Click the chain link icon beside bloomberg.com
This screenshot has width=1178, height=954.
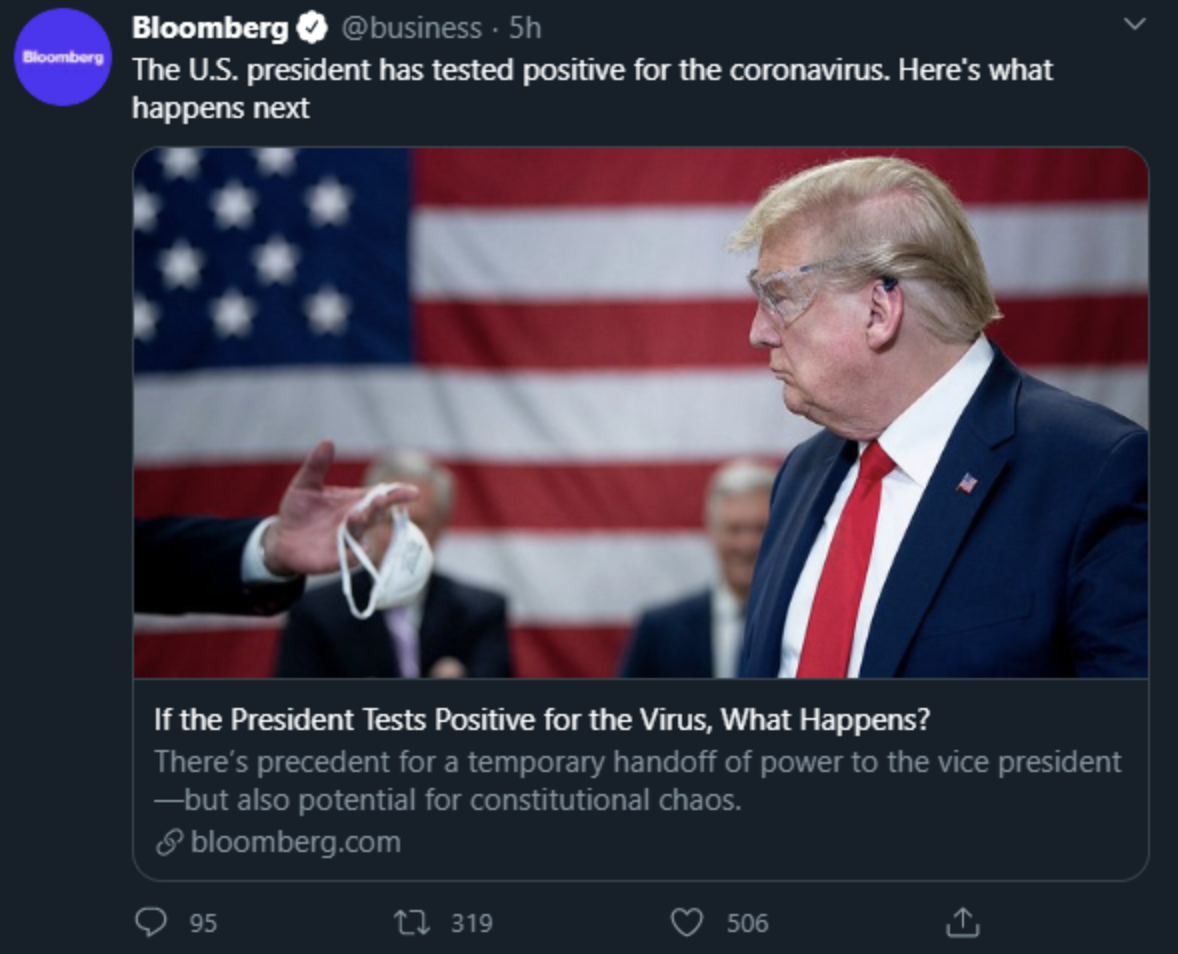click(169, 843)
